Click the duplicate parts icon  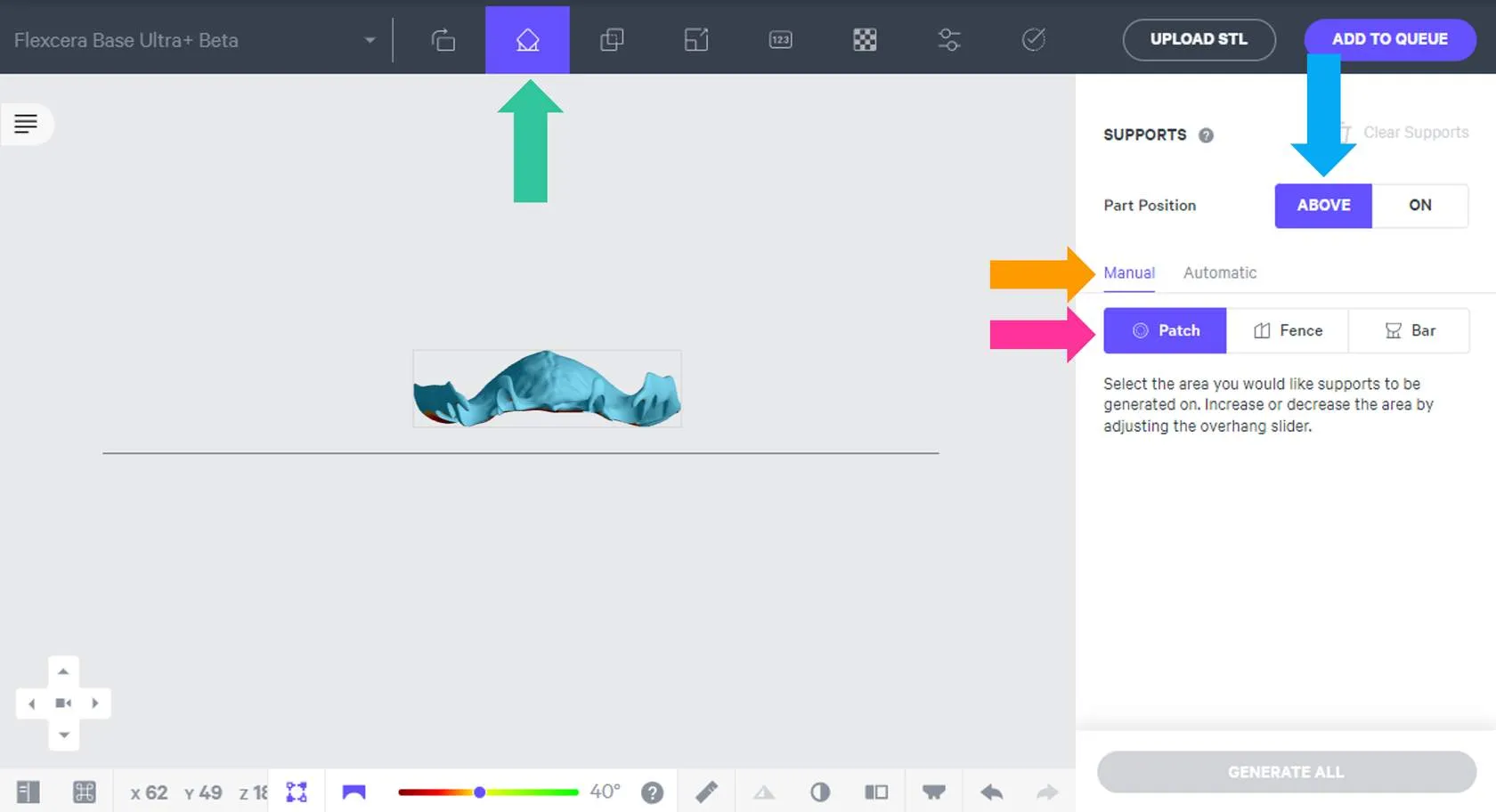click(x=612, y=40)
